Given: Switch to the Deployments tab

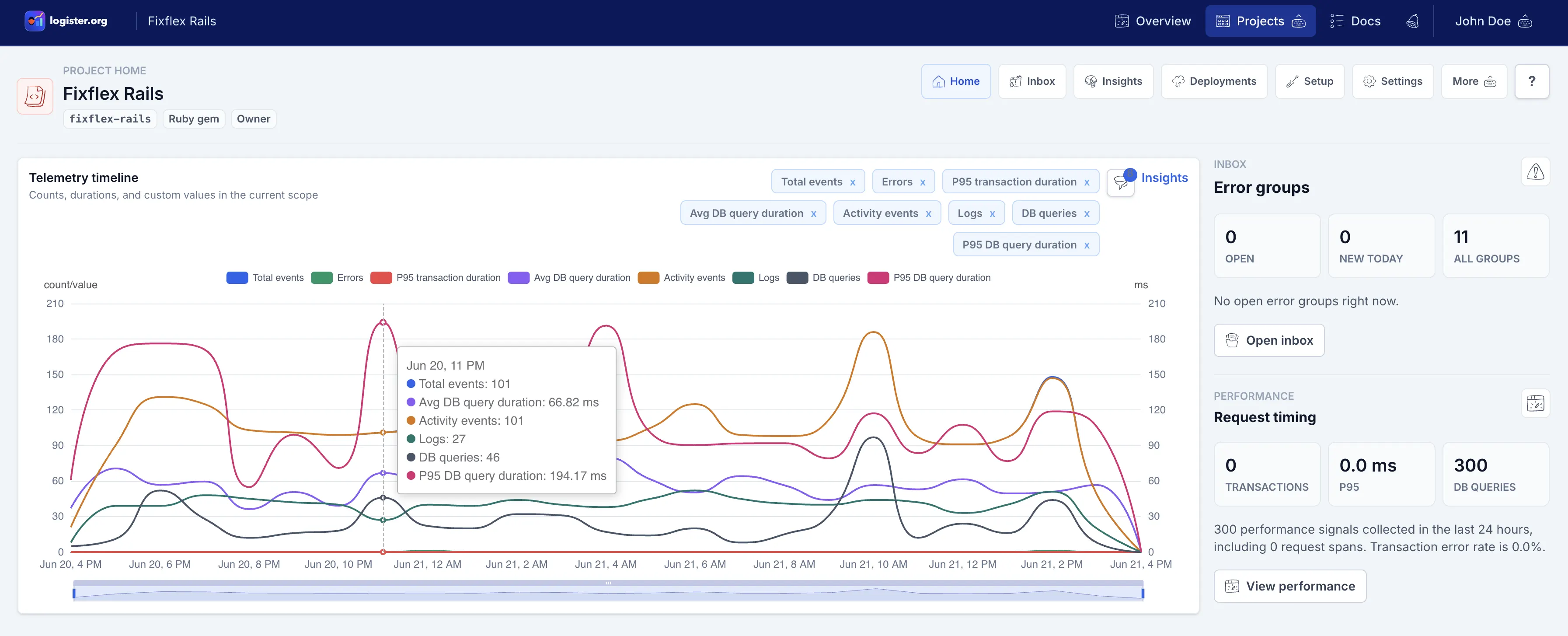Looking at the screenshot, I should click(x=1214, y=81).
